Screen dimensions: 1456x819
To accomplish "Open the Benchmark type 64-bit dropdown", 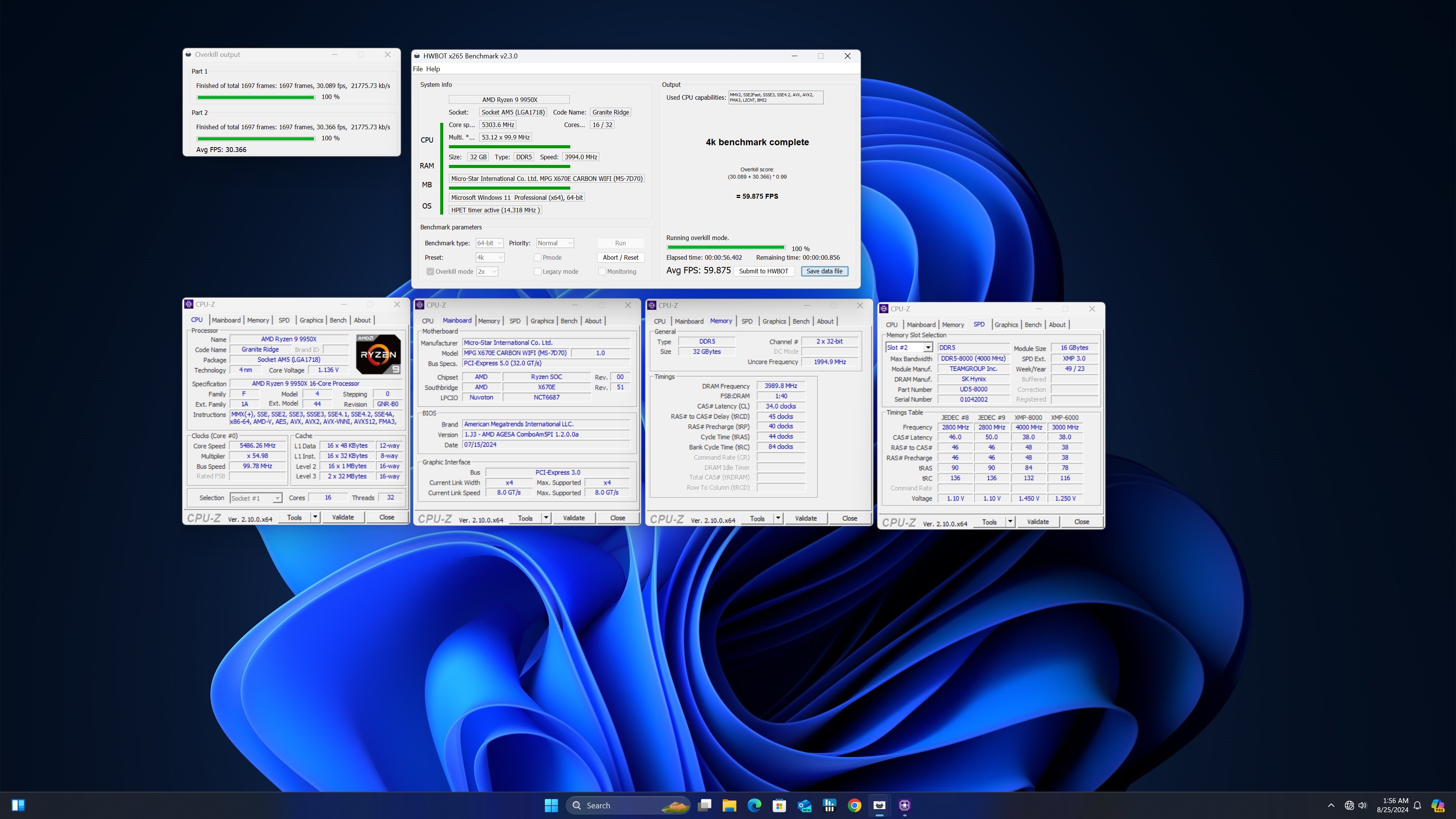I will (x=490, y=243).
